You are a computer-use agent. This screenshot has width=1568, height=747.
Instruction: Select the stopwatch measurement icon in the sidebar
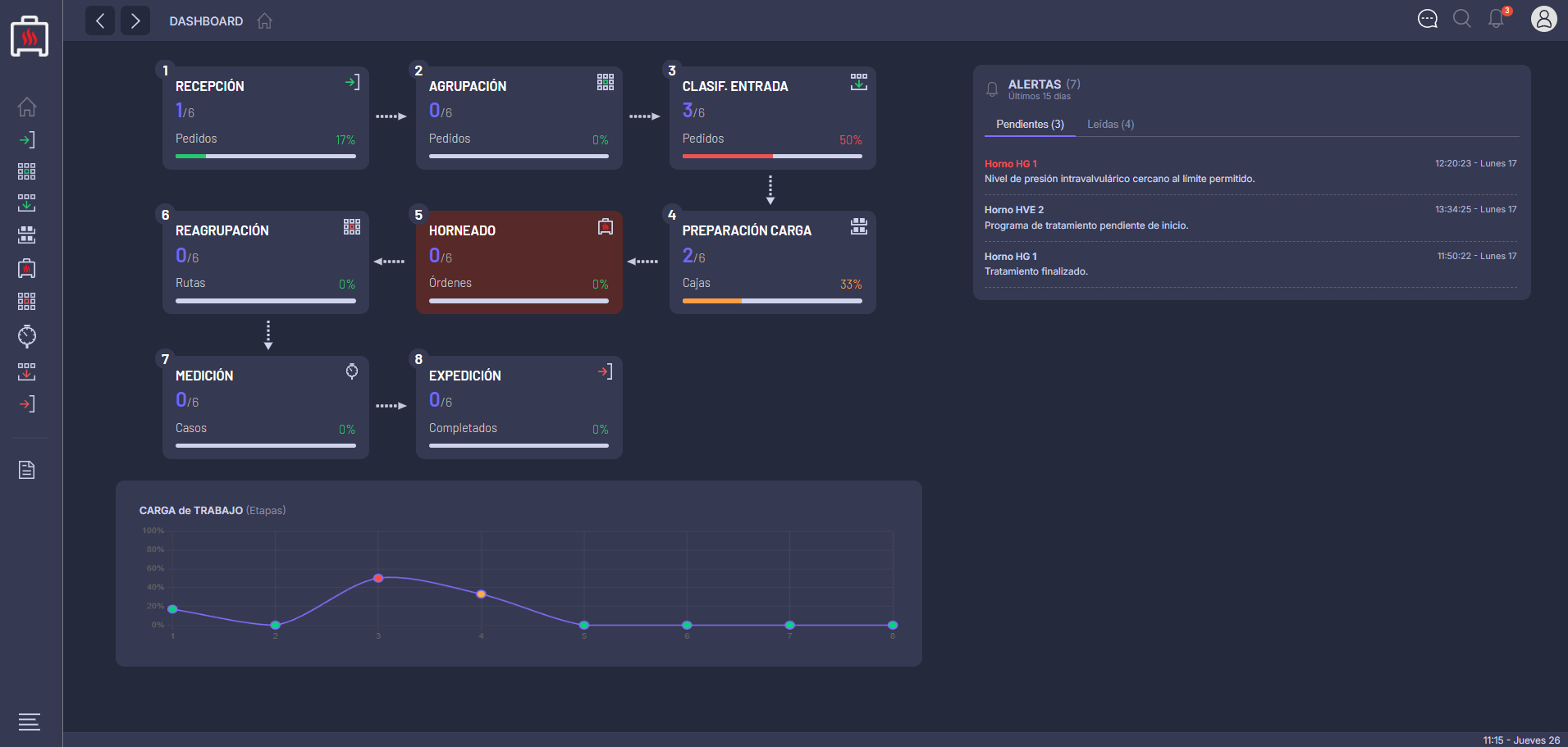[x=27, y=335]
